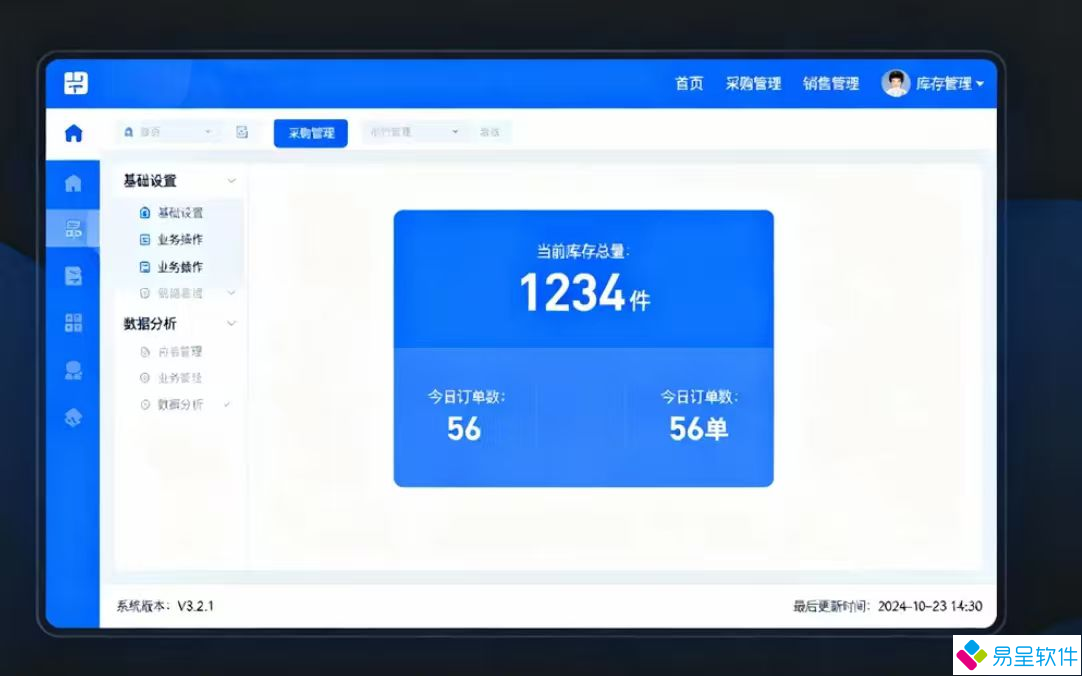1082x676 pixels.
Task: Click the circle icon beside 业务管理
Action: (145, 378)
